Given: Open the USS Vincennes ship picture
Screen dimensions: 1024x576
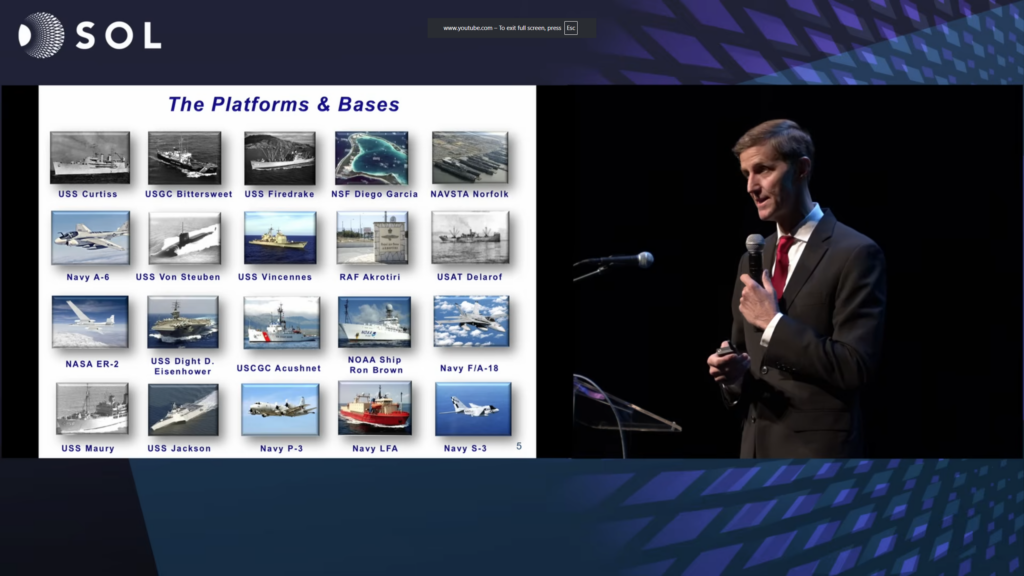Looking at the screenshot, I should [x=280, y=238].
